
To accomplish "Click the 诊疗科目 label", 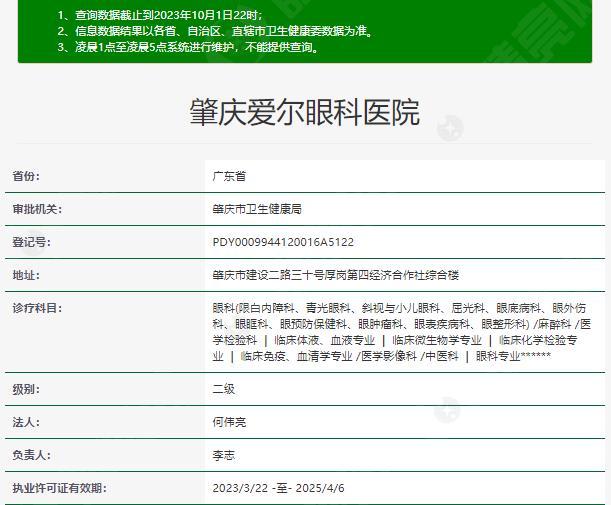I will click(37, 308).
